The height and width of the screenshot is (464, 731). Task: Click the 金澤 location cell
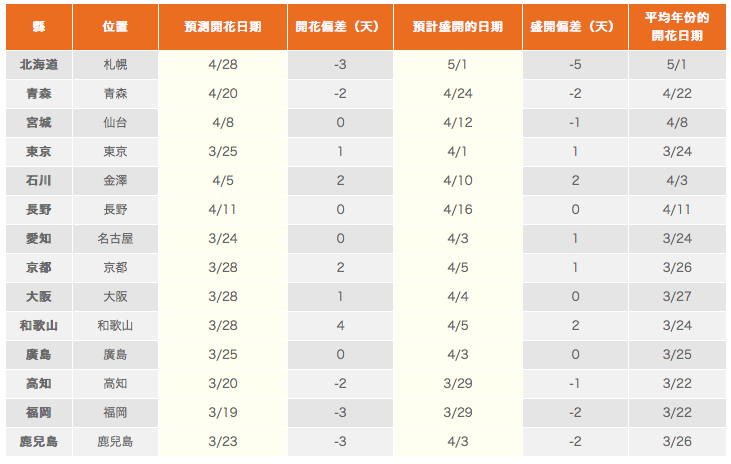tap(115, 181)
